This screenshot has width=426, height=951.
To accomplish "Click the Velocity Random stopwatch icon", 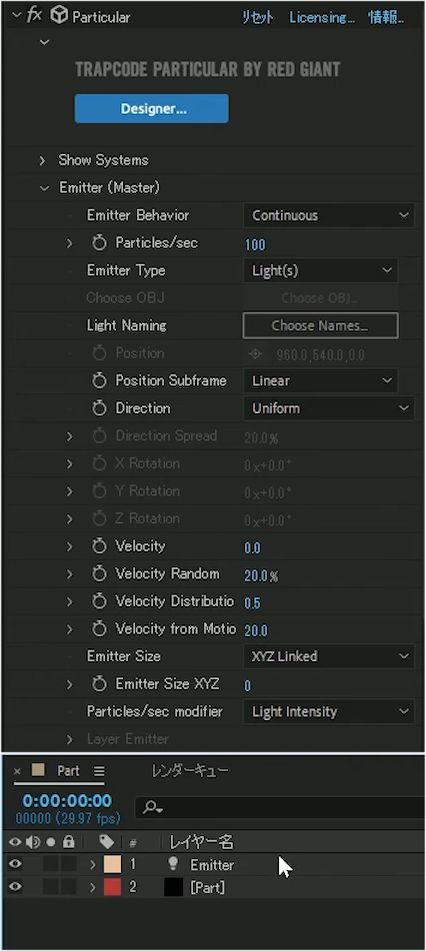I will pos(100,574).
